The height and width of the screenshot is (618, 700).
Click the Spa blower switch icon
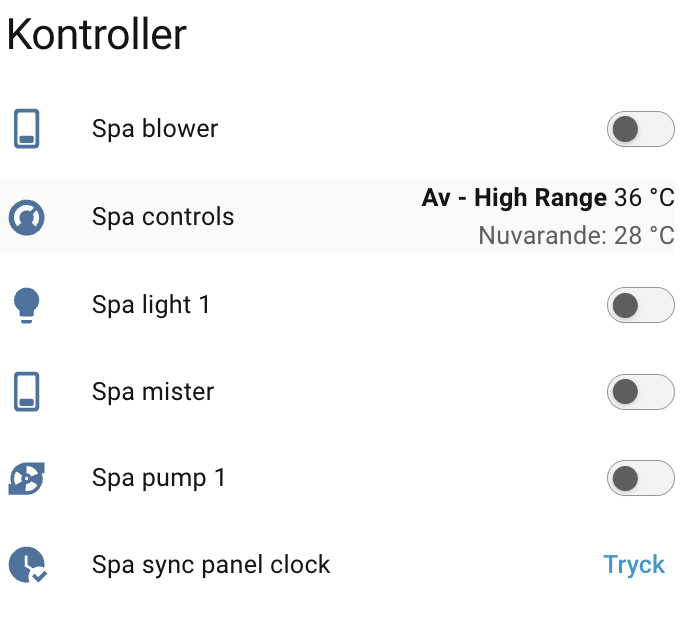(26, 129)
